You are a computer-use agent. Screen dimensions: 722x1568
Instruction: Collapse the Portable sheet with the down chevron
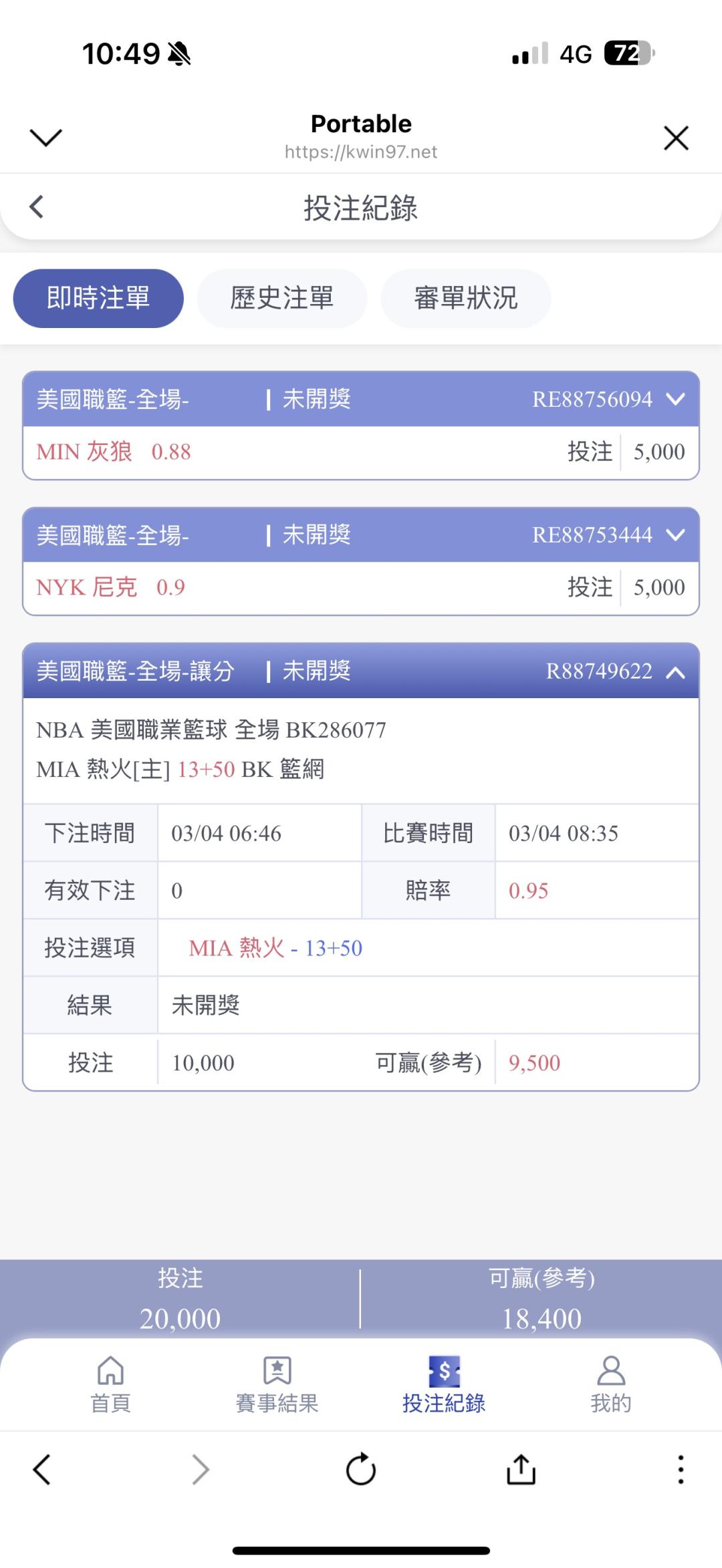(x=46, y=138)
